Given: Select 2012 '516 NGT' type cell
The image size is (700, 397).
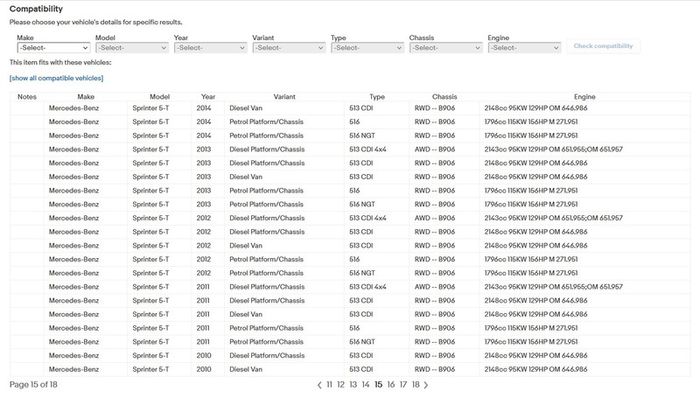Looking at the screenshot, I should pos(362,273).
